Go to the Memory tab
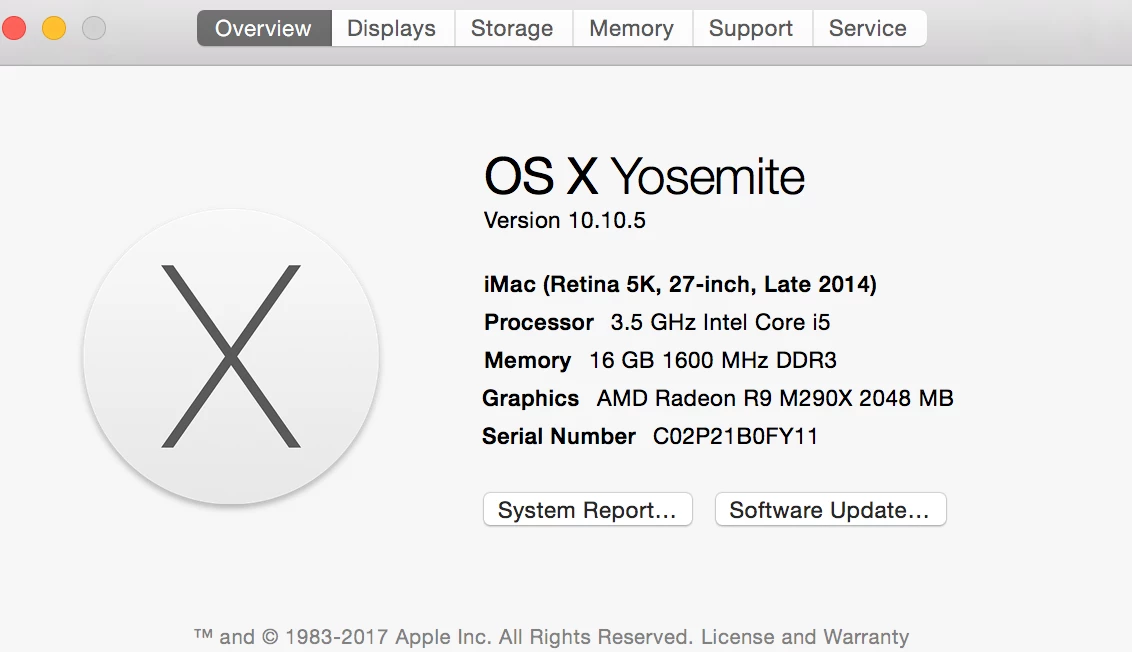Screen dimensions: 1132x652 pos(631,28)
